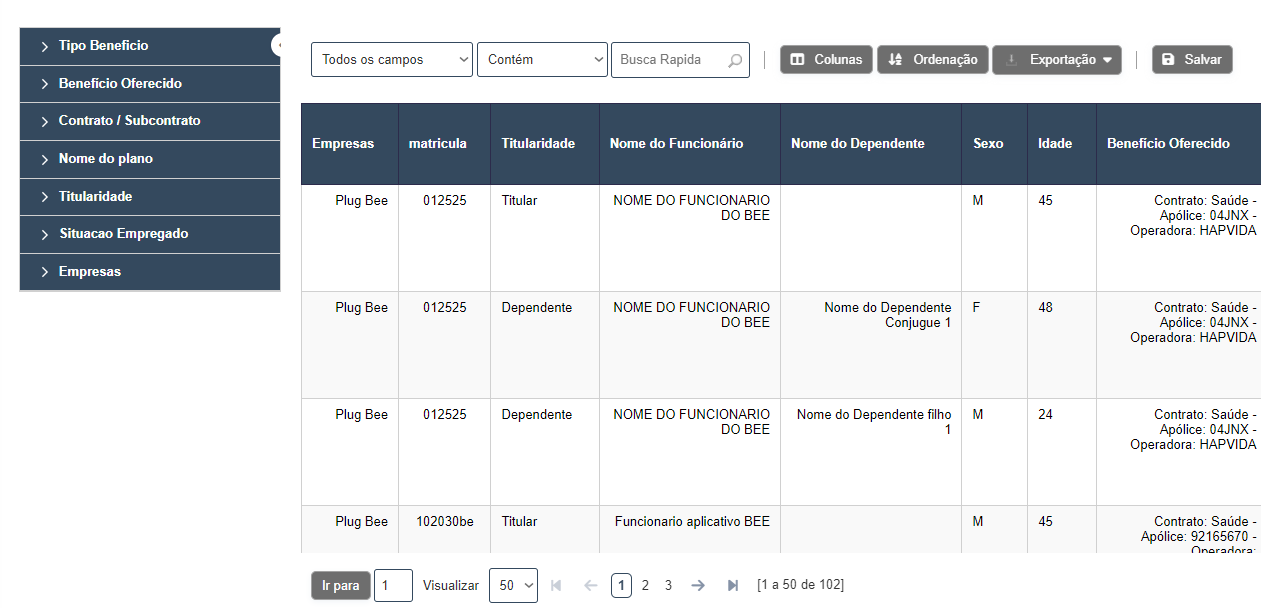
Task: Expand the Situacao Empregado filter
Action: pos(123,234)
